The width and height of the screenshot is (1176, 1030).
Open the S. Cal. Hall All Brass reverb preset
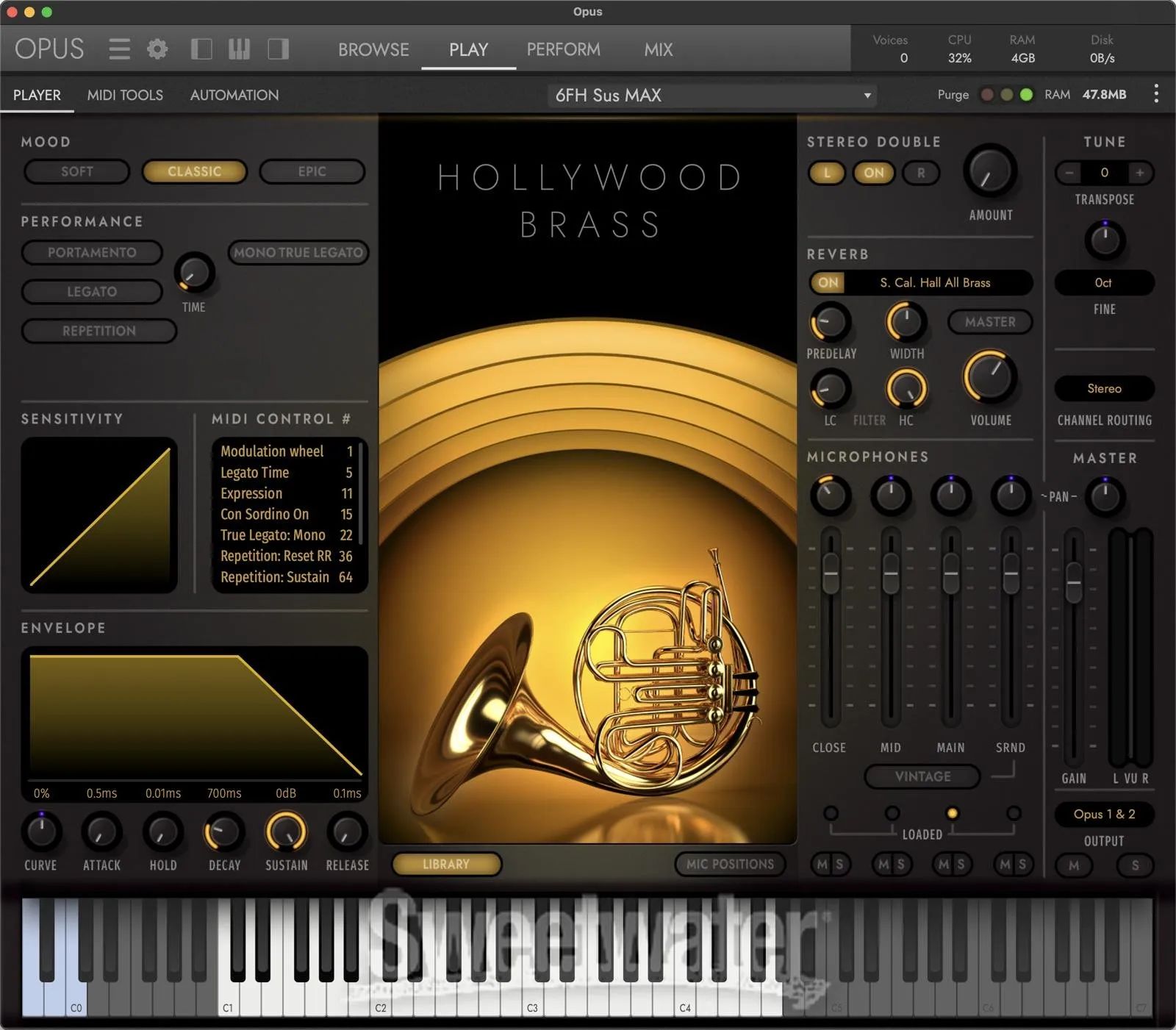[935, 282]
